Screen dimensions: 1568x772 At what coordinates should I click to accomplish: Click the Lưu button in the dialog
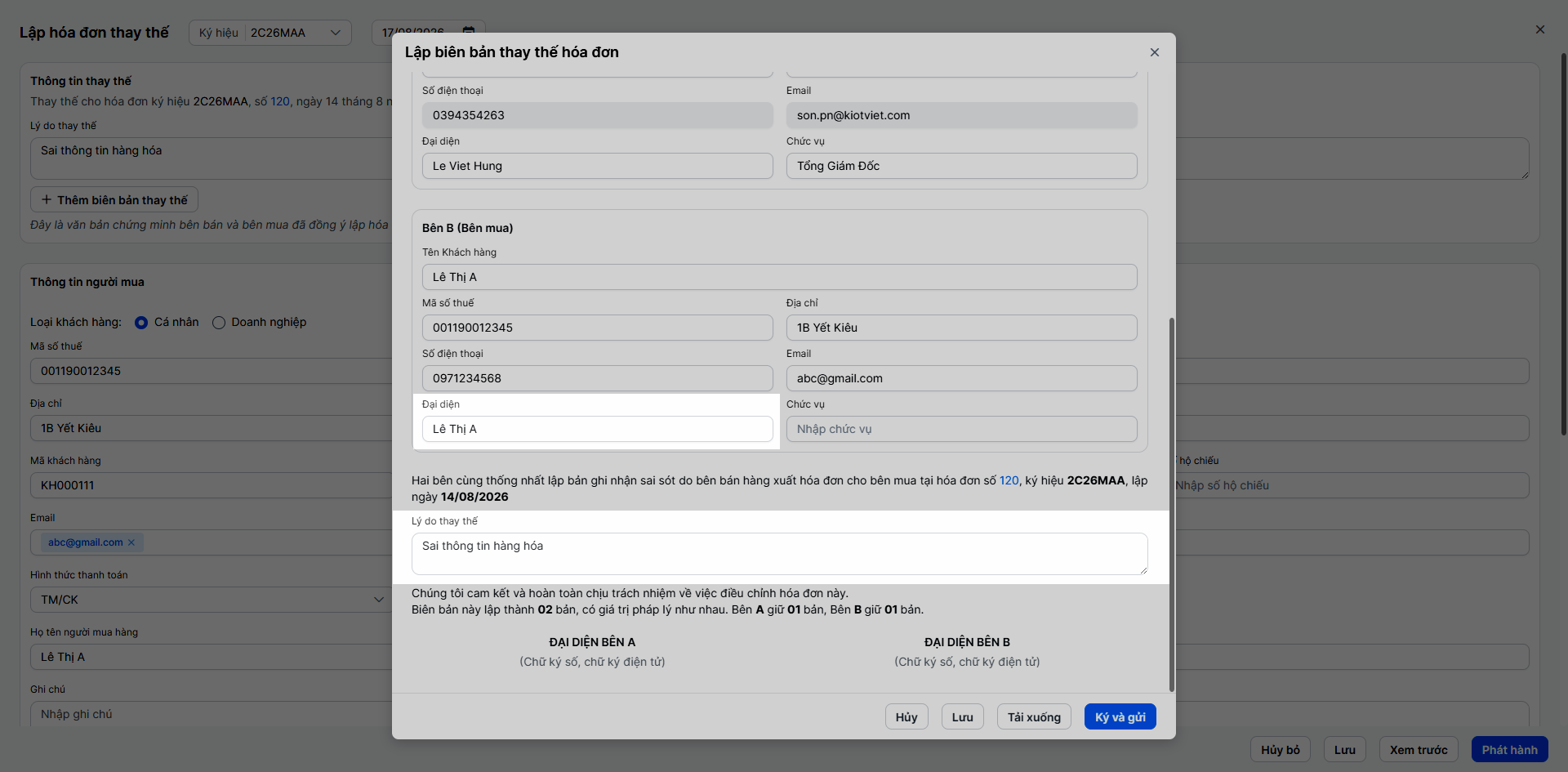click(x=963, y=717)
